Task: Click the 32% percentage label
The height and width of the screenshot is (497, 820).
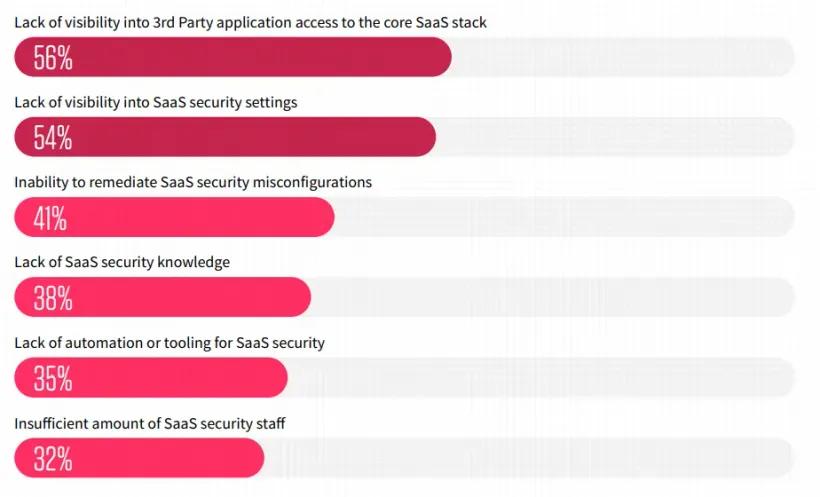Action: (52, 458)
